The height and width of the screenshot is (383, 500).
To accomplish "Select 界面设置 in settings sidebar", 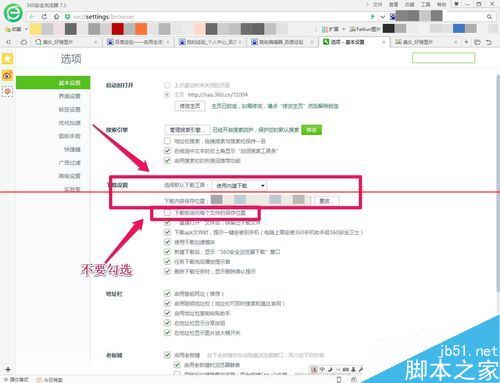I will click(70, 96).
